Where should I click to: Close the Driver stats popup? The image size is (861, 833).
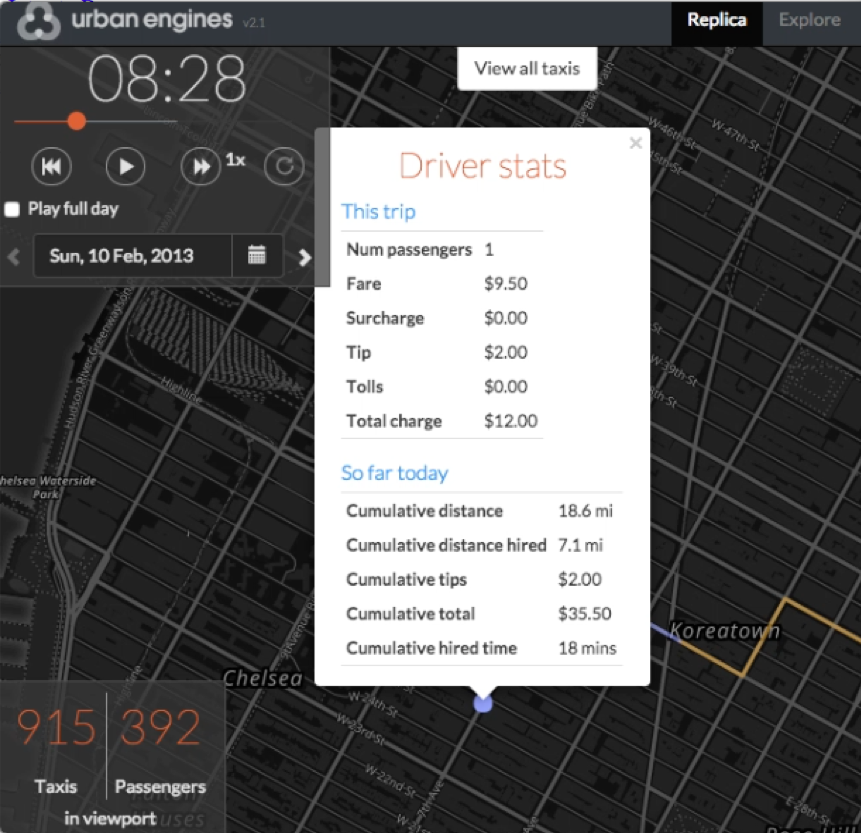[635, 144]
